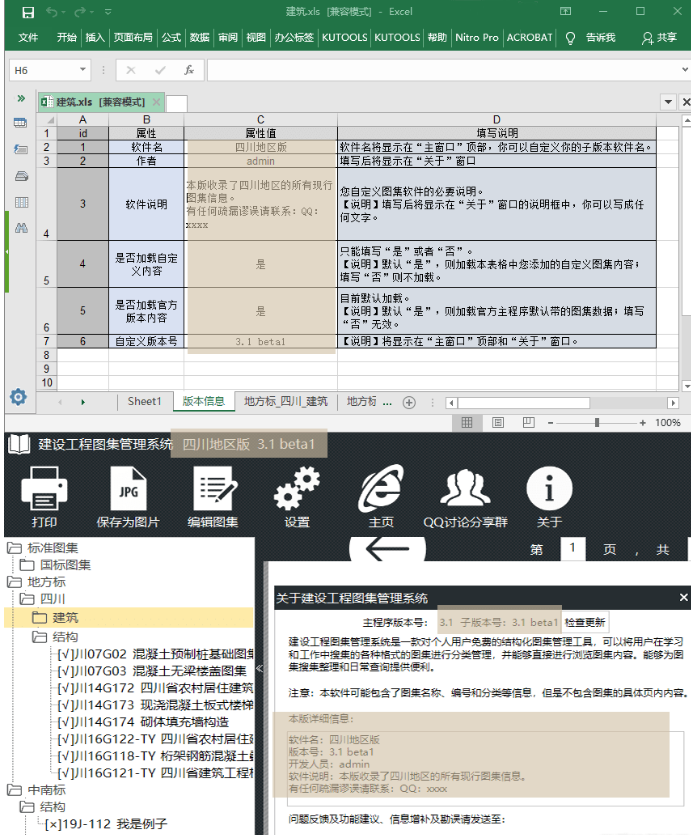Open the QQ讨论分享群 icon

465,497
